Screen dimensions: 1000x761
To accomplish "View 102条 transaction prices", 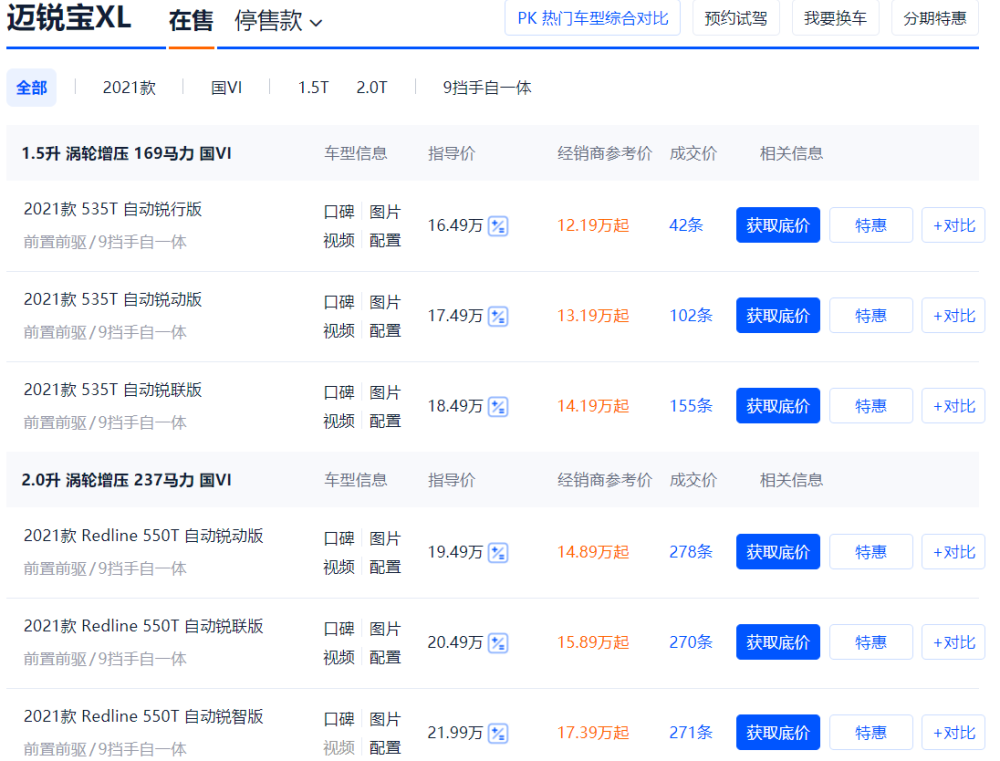I will tap(691, 316).
